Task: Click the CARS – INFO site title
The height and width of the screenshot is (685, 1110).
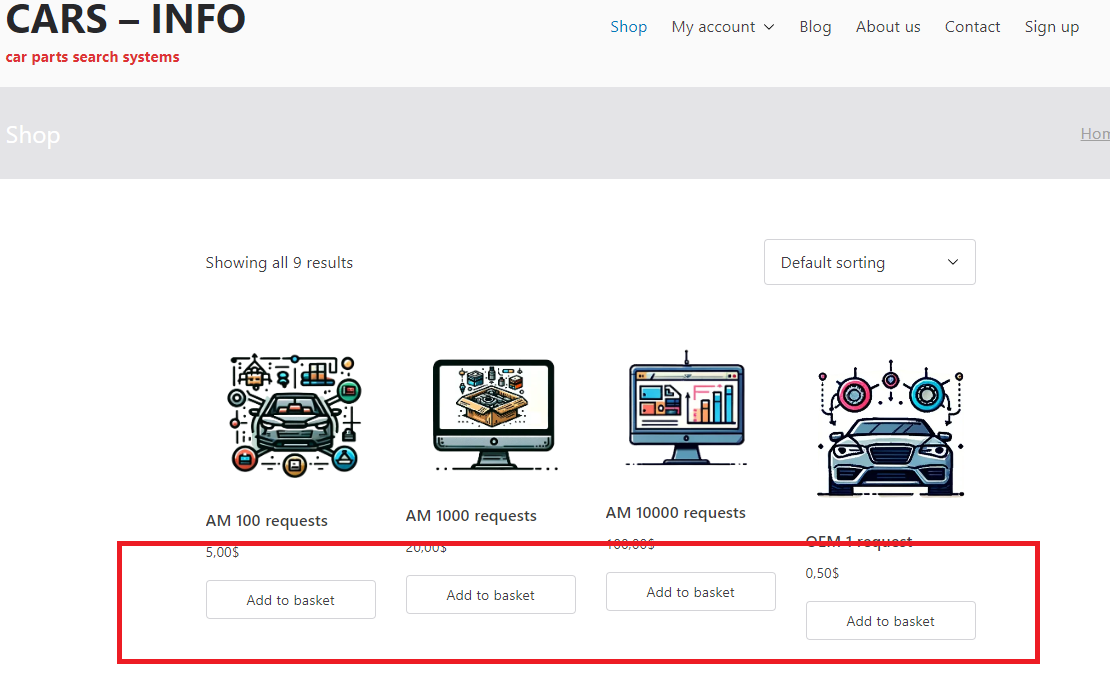Action: (x=126, y=19)
